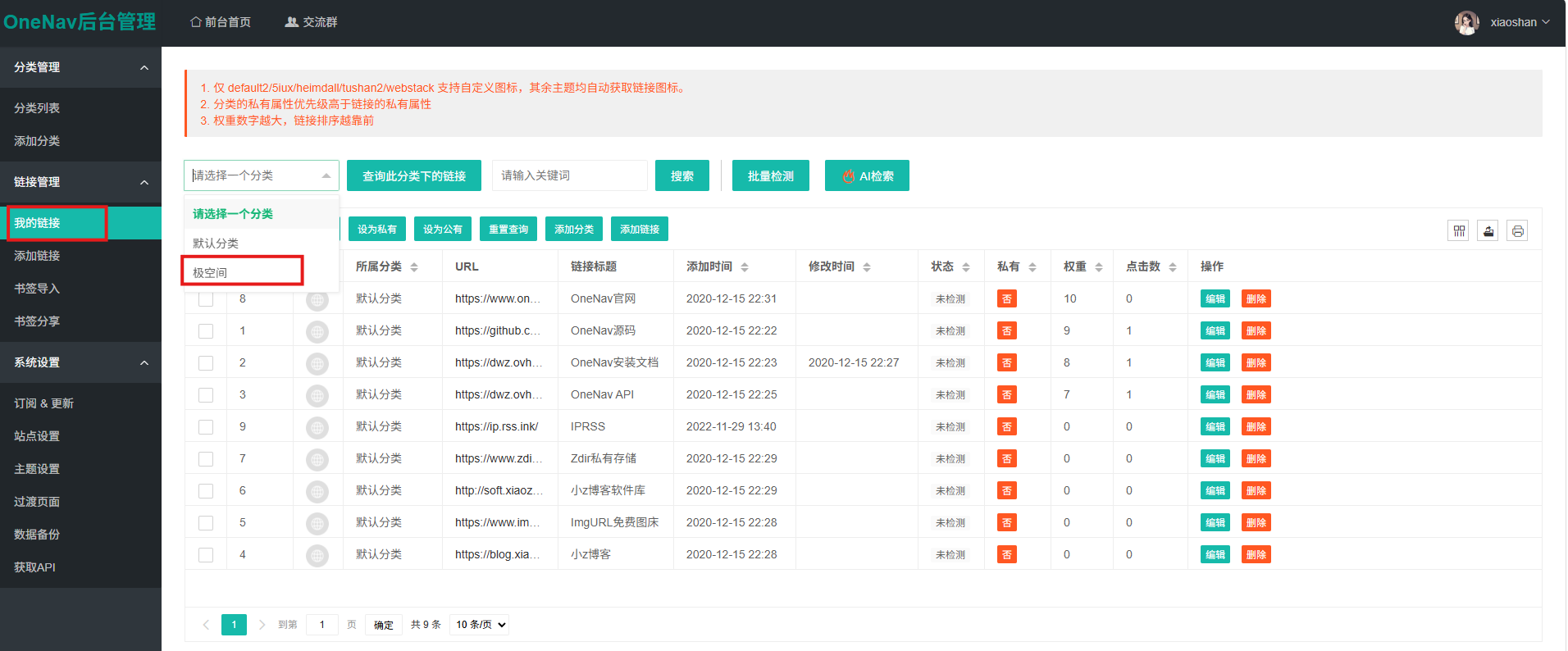Sort by 权重 column arrows
Viewport: 1568px width, 651px height.
[1099, 267]
